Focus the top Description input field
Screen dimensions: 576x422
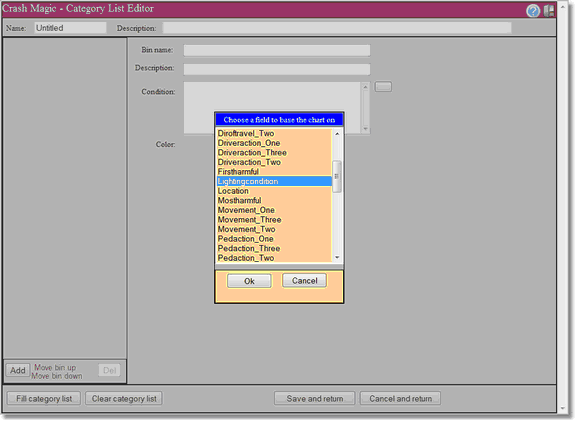[x=337, y=28]
